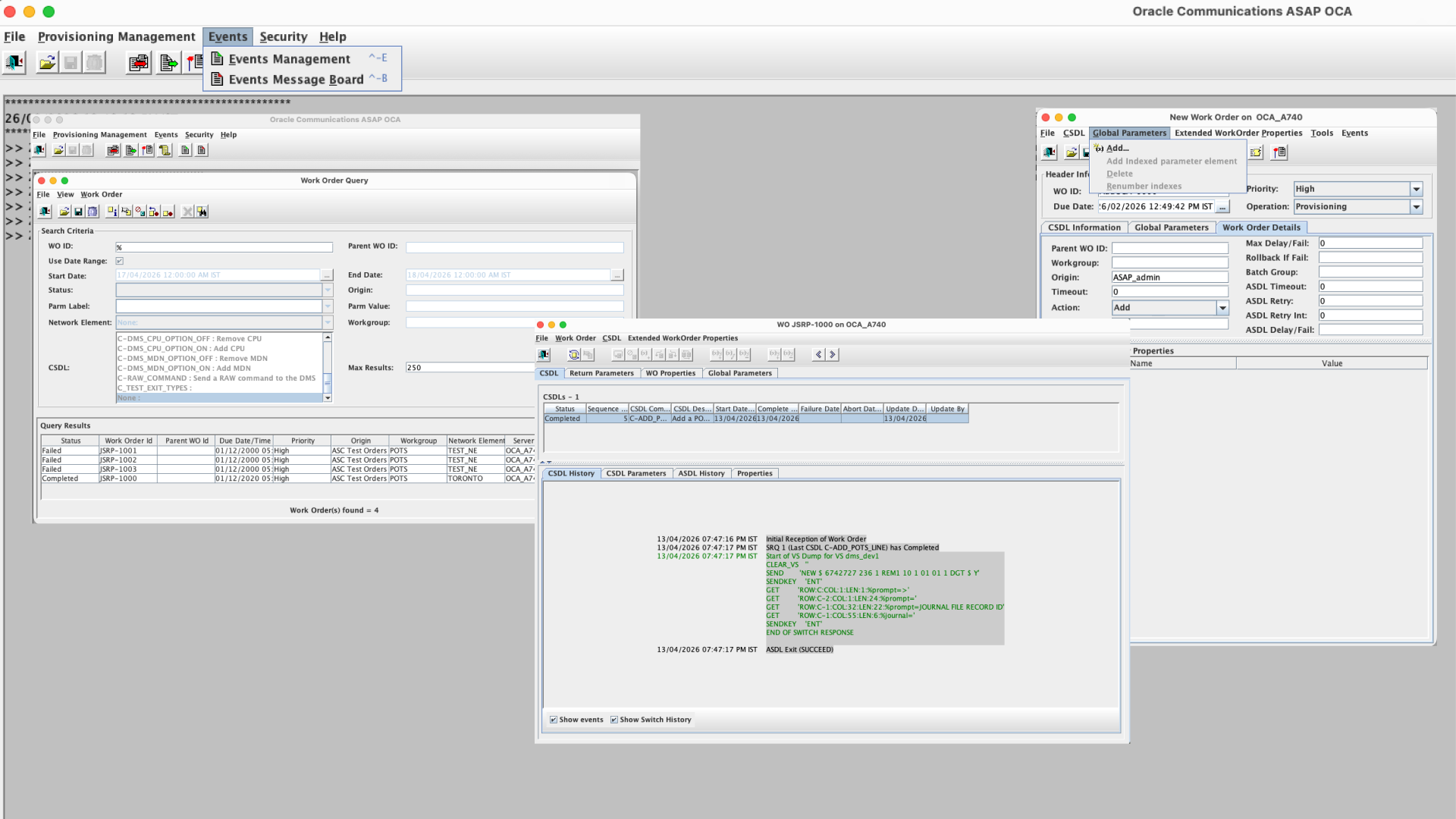Select the Completed JSRP-1000 result row
This screenshot has width=1456, height=819.
pyautogui.click(x=287, y=479)
